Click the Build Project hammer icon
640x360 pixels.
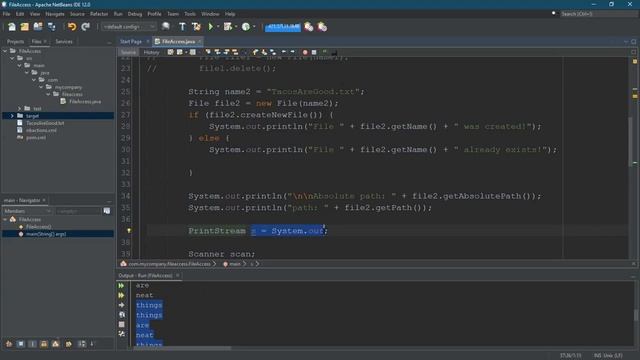pyautogui.click(x=182, y=27)
